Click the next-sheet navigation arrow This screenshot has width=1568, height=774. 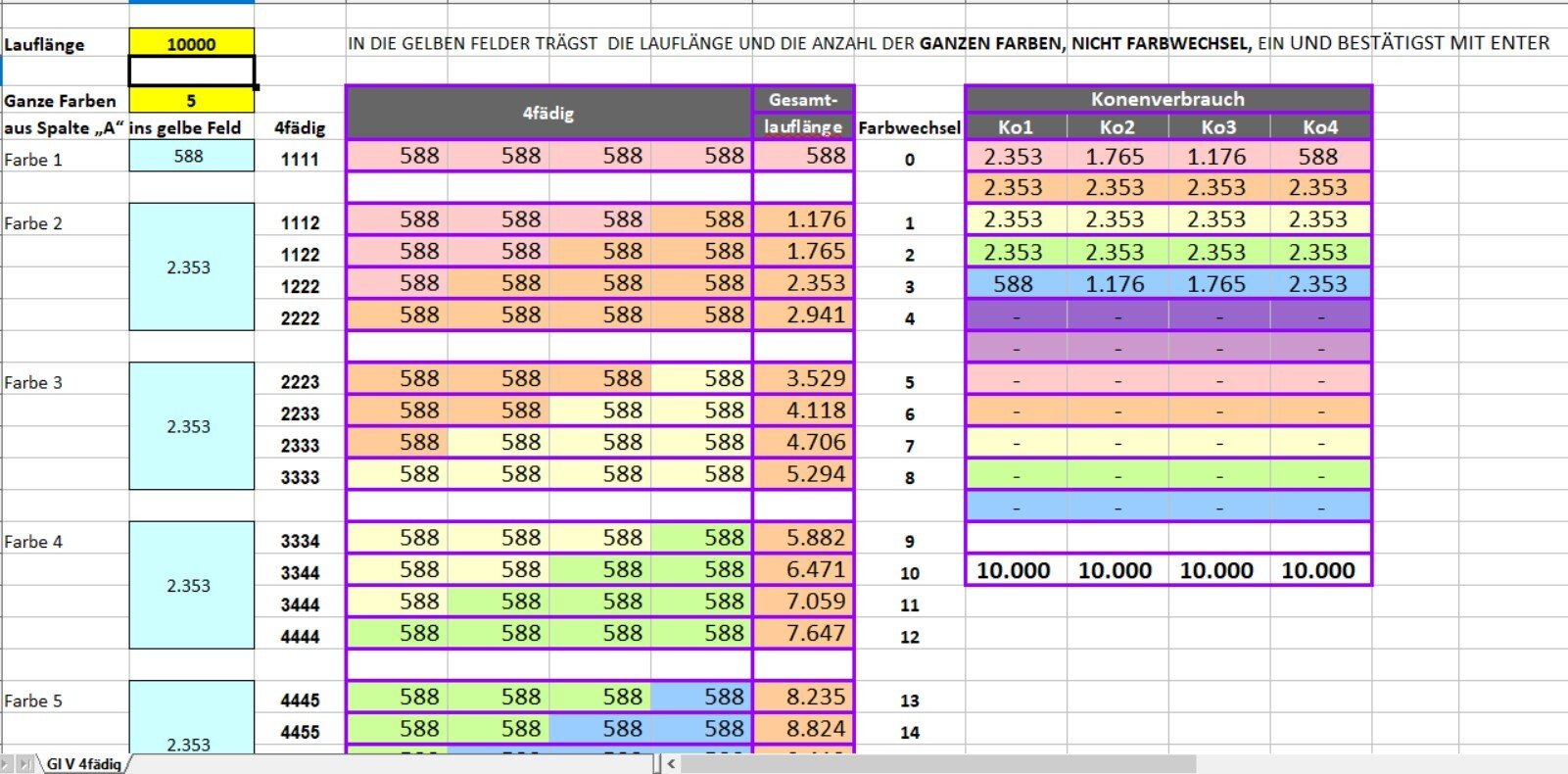(x=8, y=764)
